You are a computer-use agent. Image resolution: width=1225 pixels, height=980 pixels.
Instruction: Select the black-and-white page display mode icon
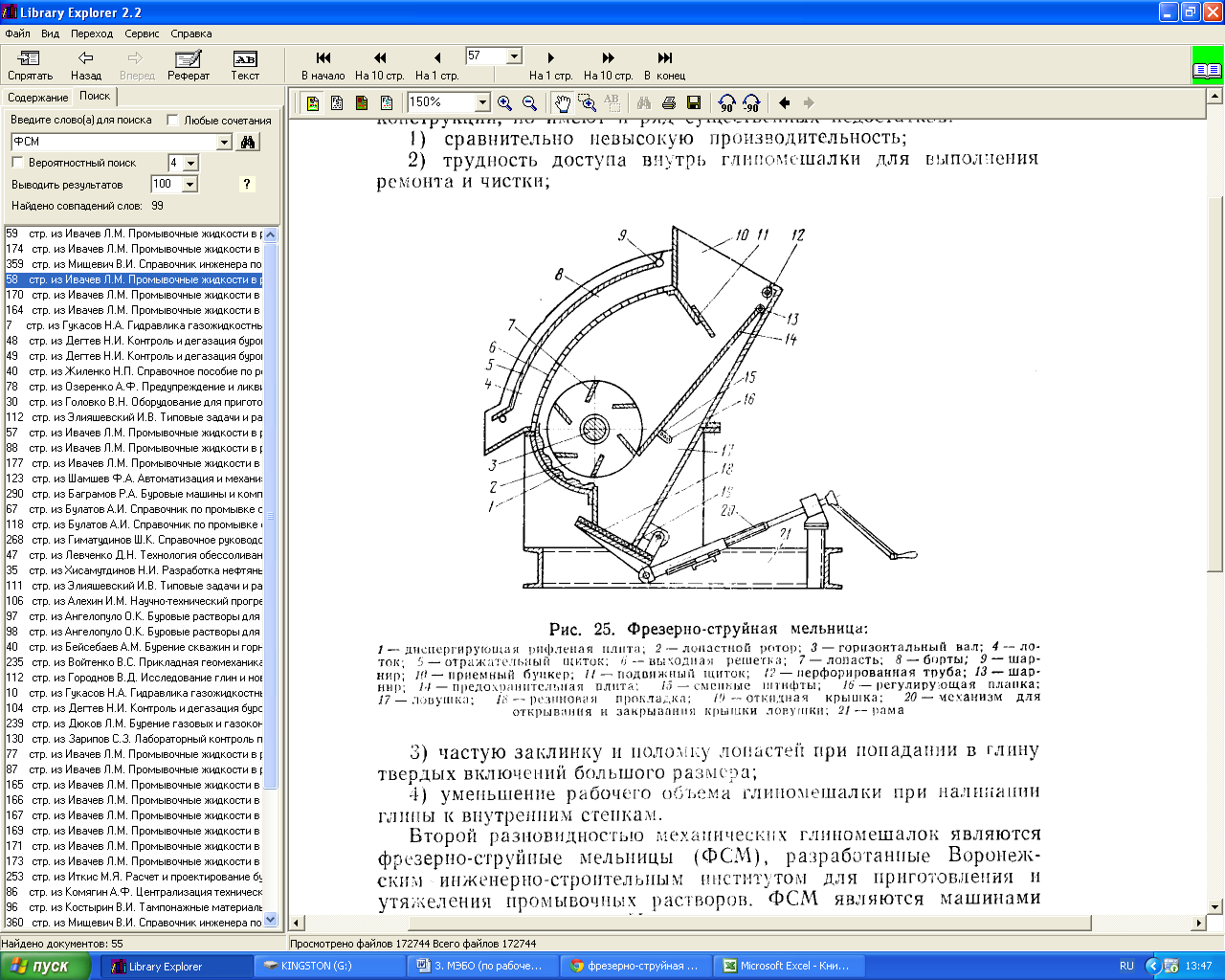(x=337, y=102)
